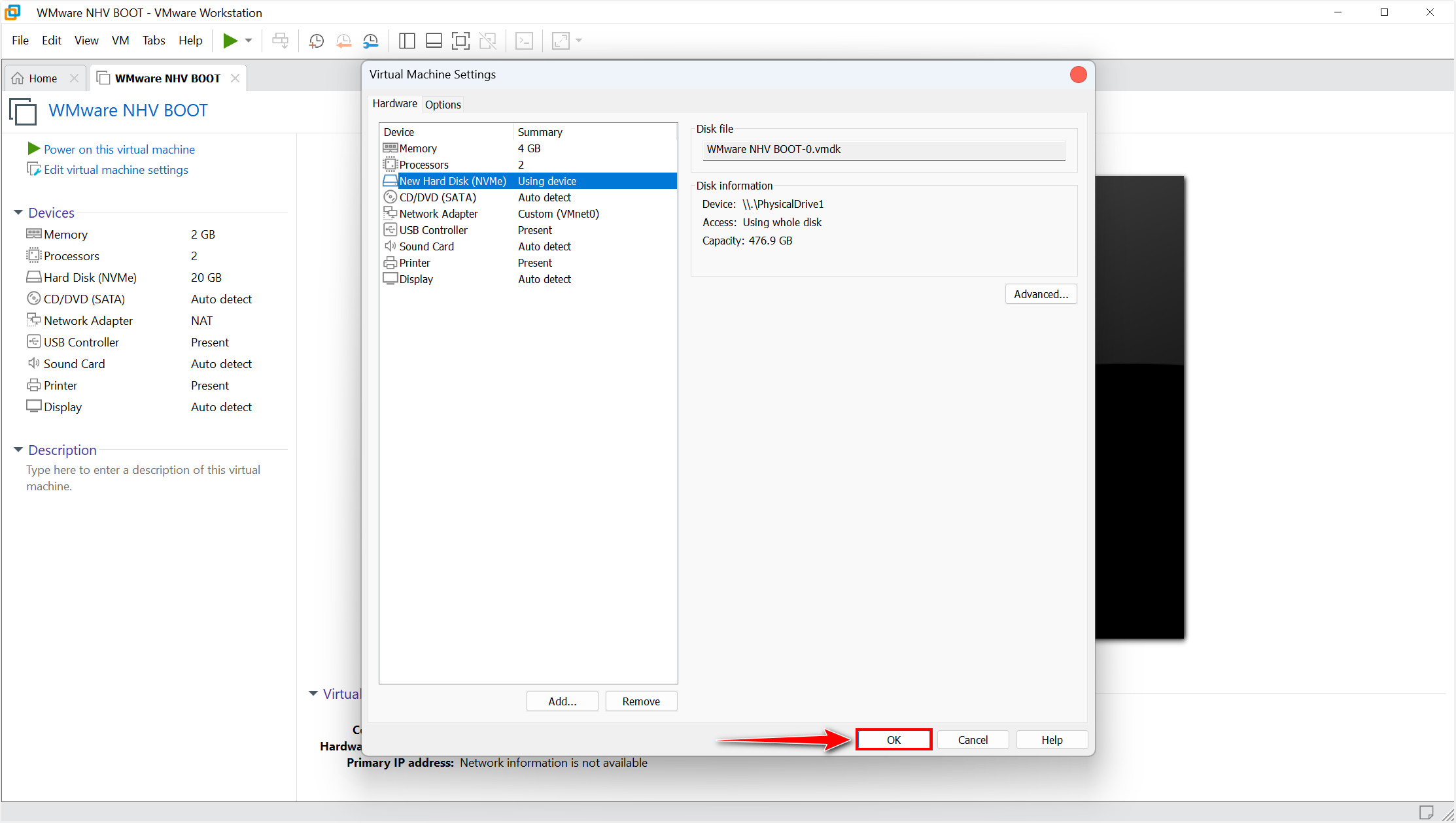
Task: Click the Advanced... button
Action: click(1040, 294)
